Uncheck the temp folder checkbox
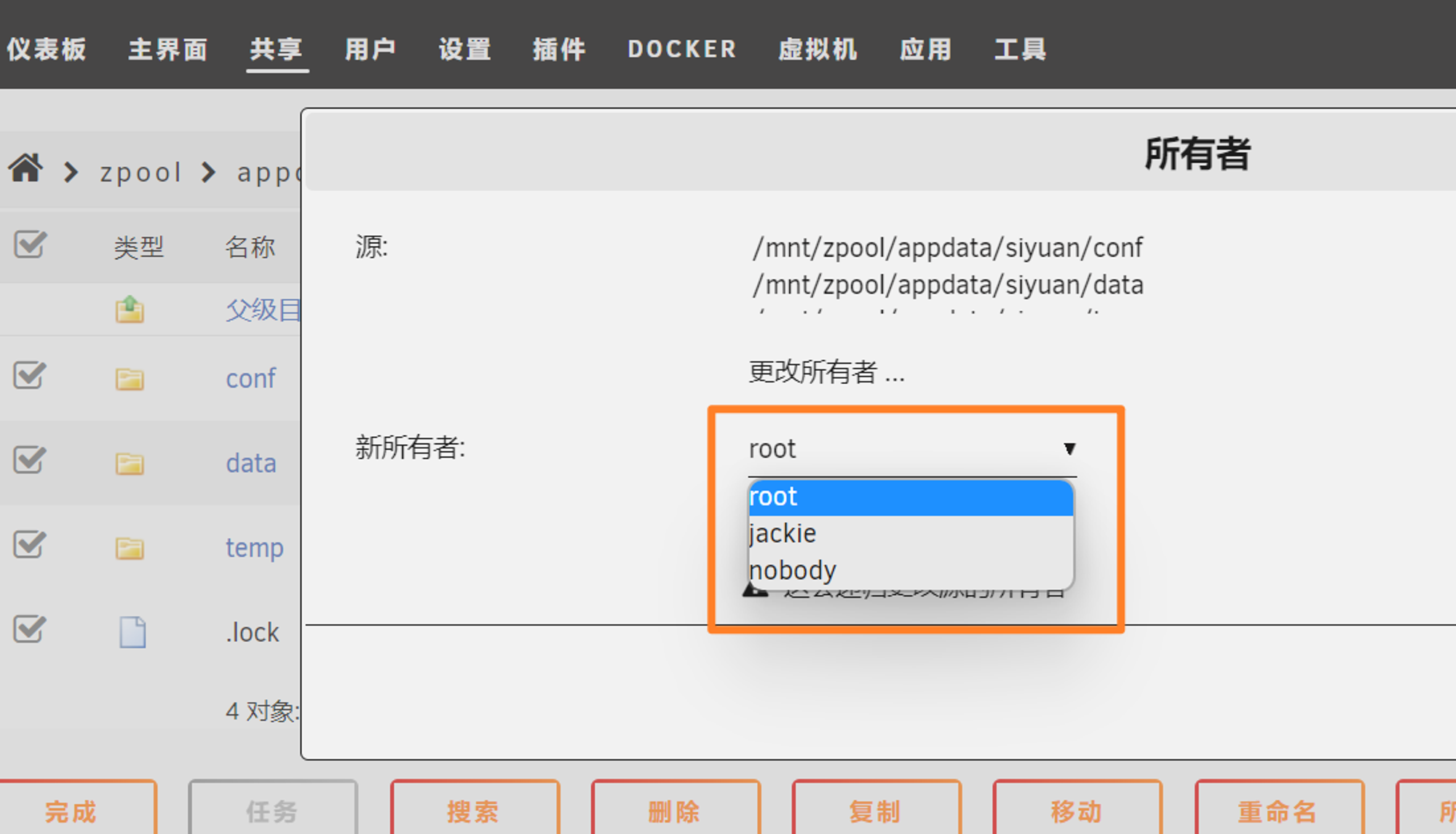1456x834 pixels. point(31,544)
